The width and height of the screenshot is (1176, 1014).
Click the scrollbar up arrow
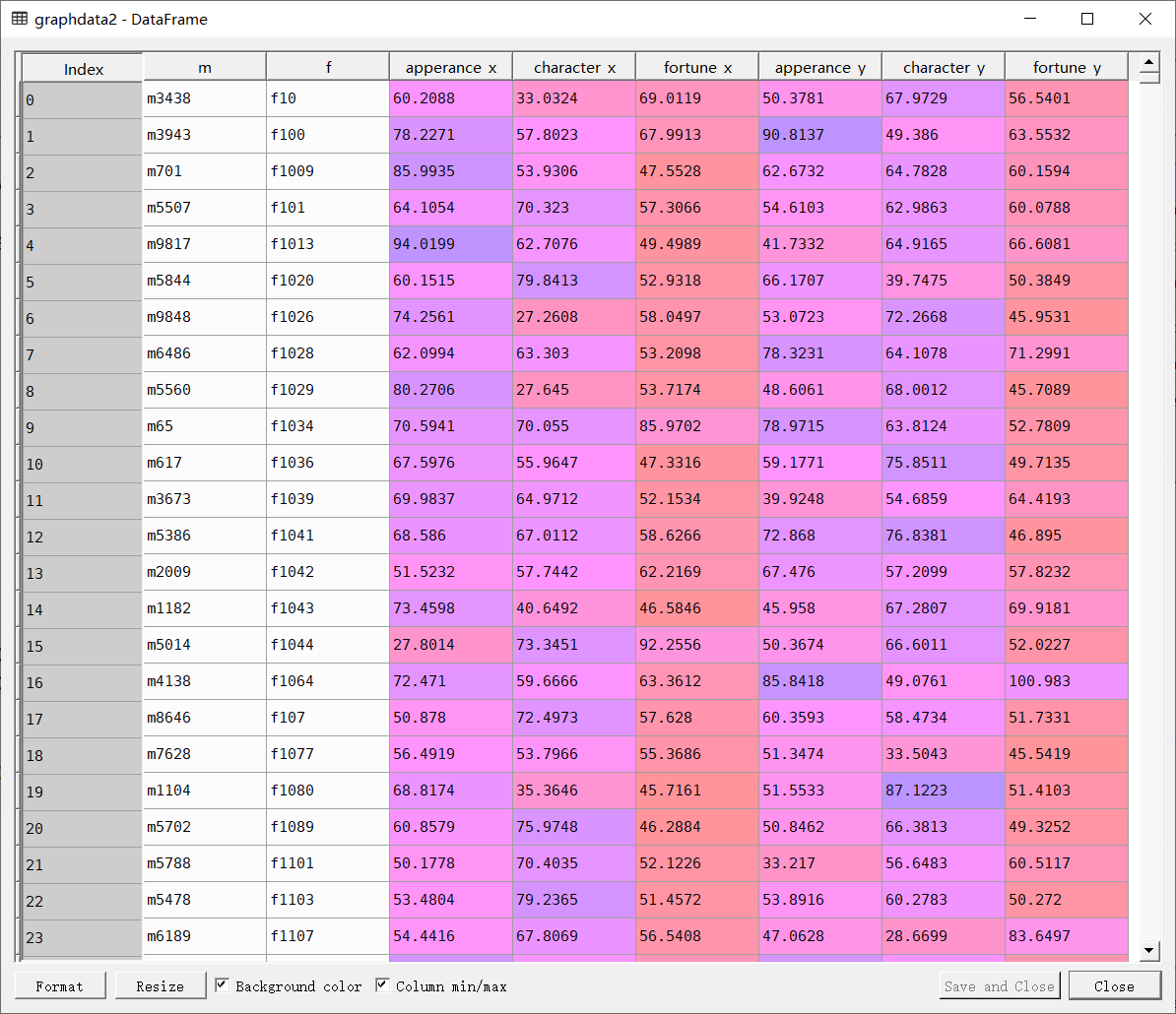click(x=1149, y=61)
